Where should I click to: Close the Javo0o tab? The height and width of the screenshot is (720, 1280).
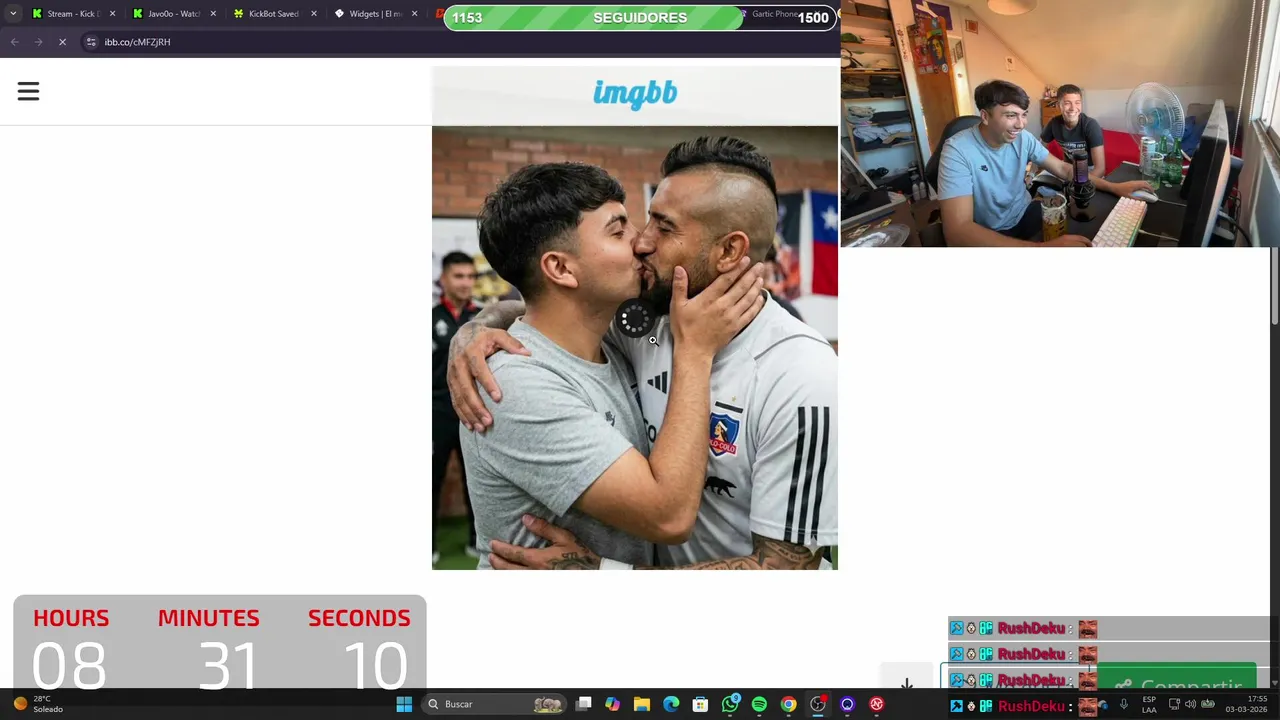click(x=213, y=14)
